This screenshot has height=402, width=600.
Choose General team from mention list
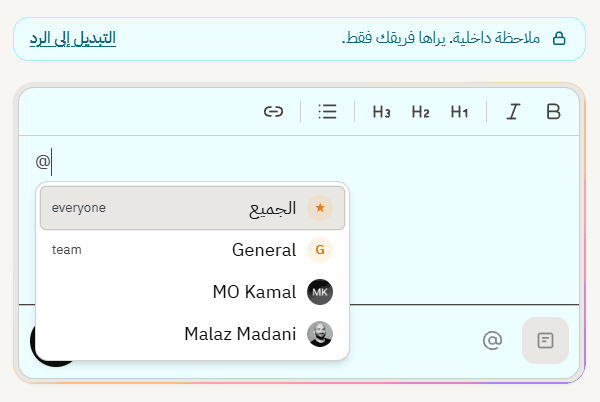(192, 250)
